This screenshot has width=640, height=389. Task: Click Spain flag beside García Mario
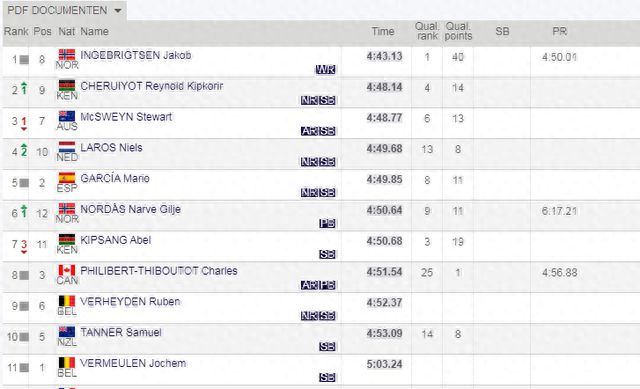click(67, 178)
